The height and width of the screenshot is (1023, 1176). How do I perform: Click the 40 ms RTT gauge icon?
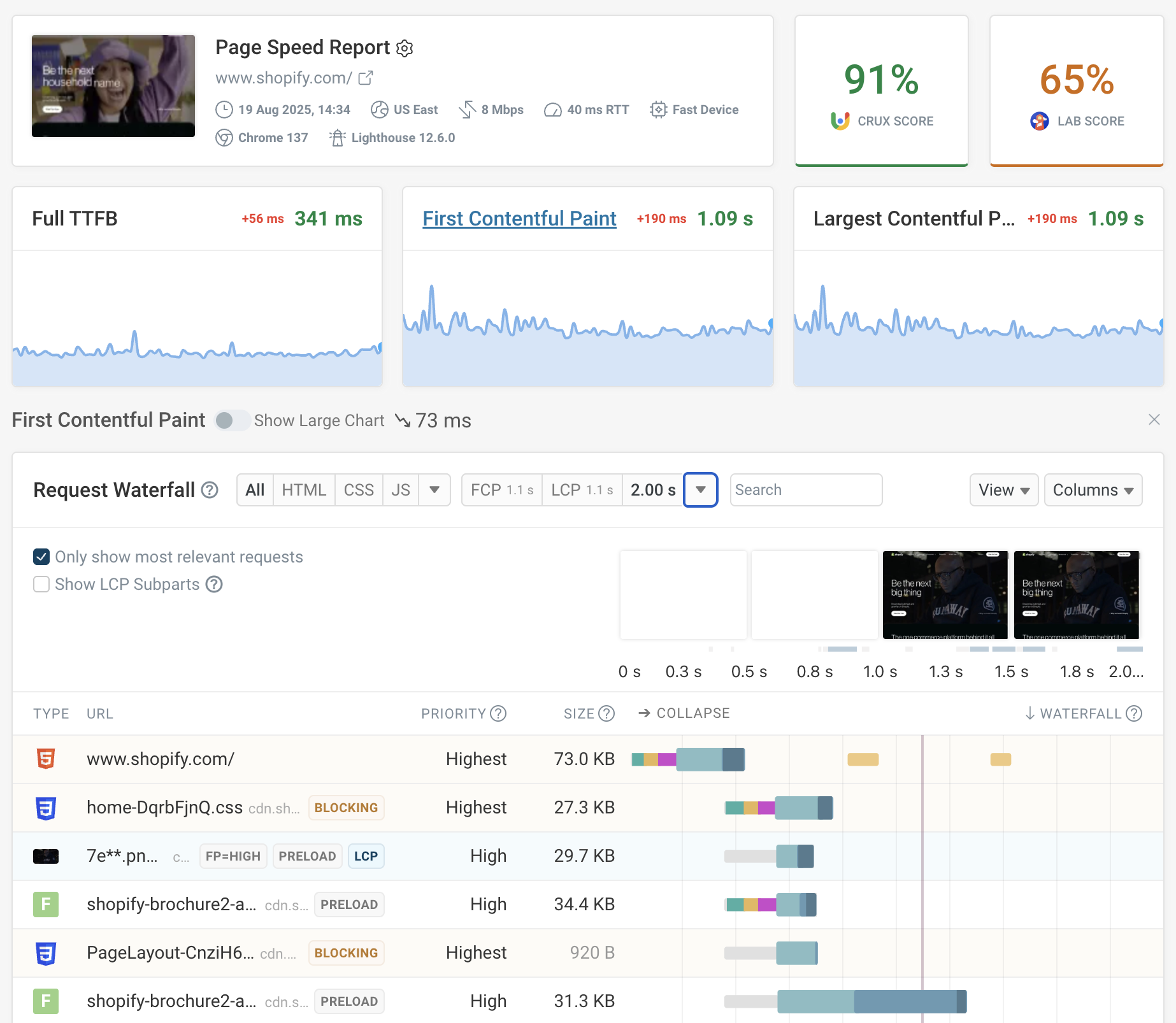(553, 110)
